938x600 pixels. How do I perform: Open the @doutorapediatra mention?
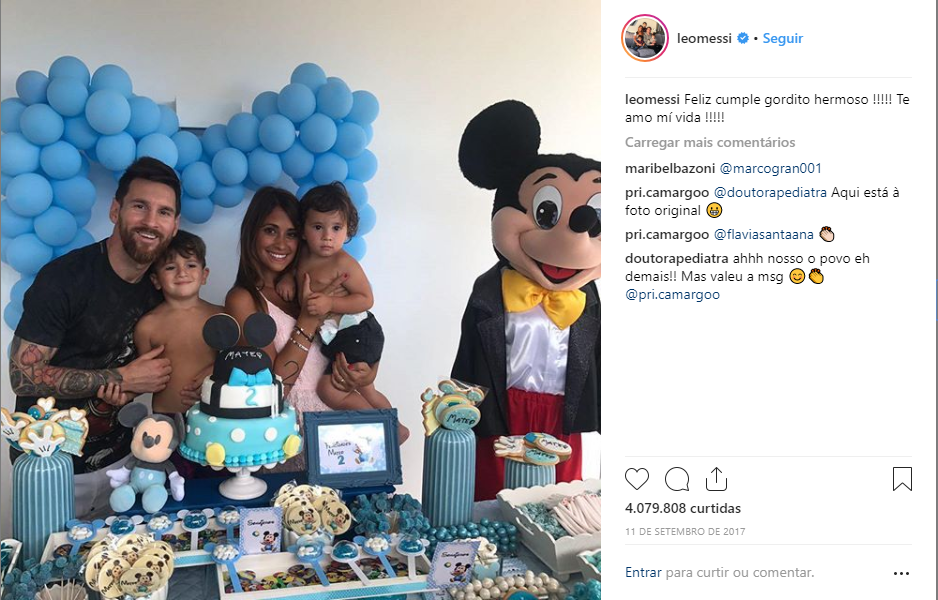[x=770, y=193]
